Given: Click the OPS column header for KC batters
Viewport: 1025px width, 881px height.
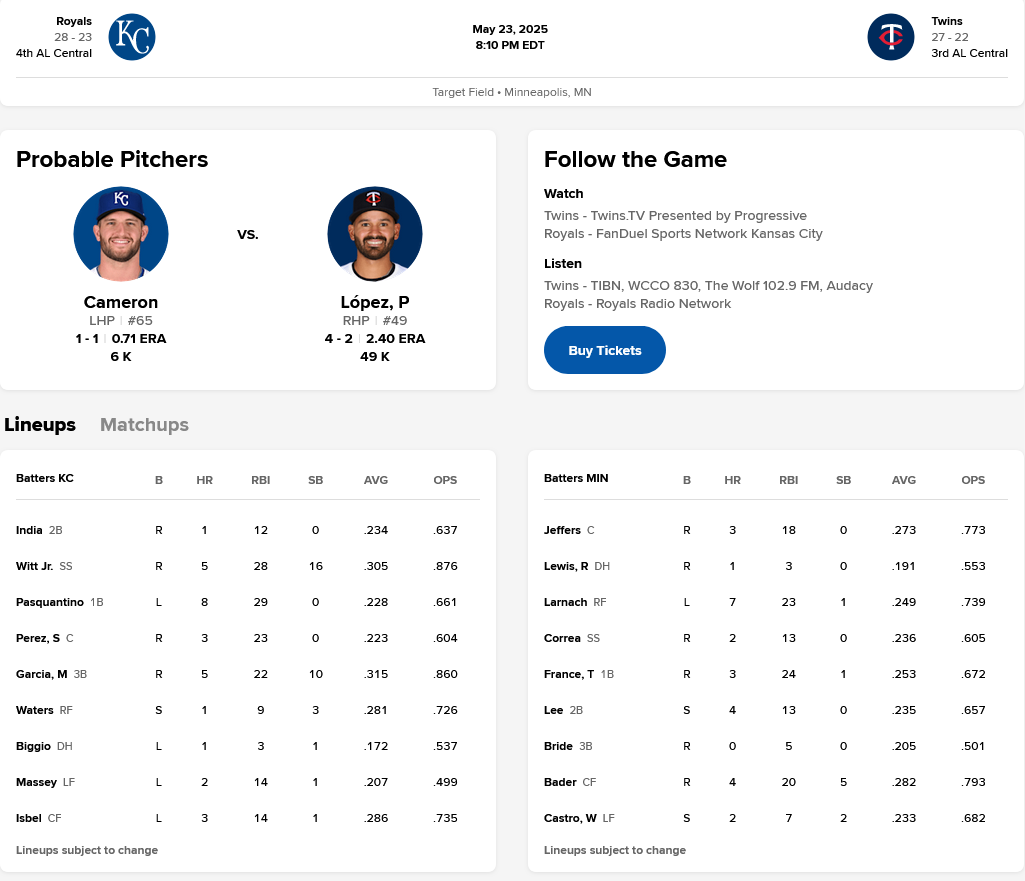Looking at the screenshot, I should tap(445, 480).
